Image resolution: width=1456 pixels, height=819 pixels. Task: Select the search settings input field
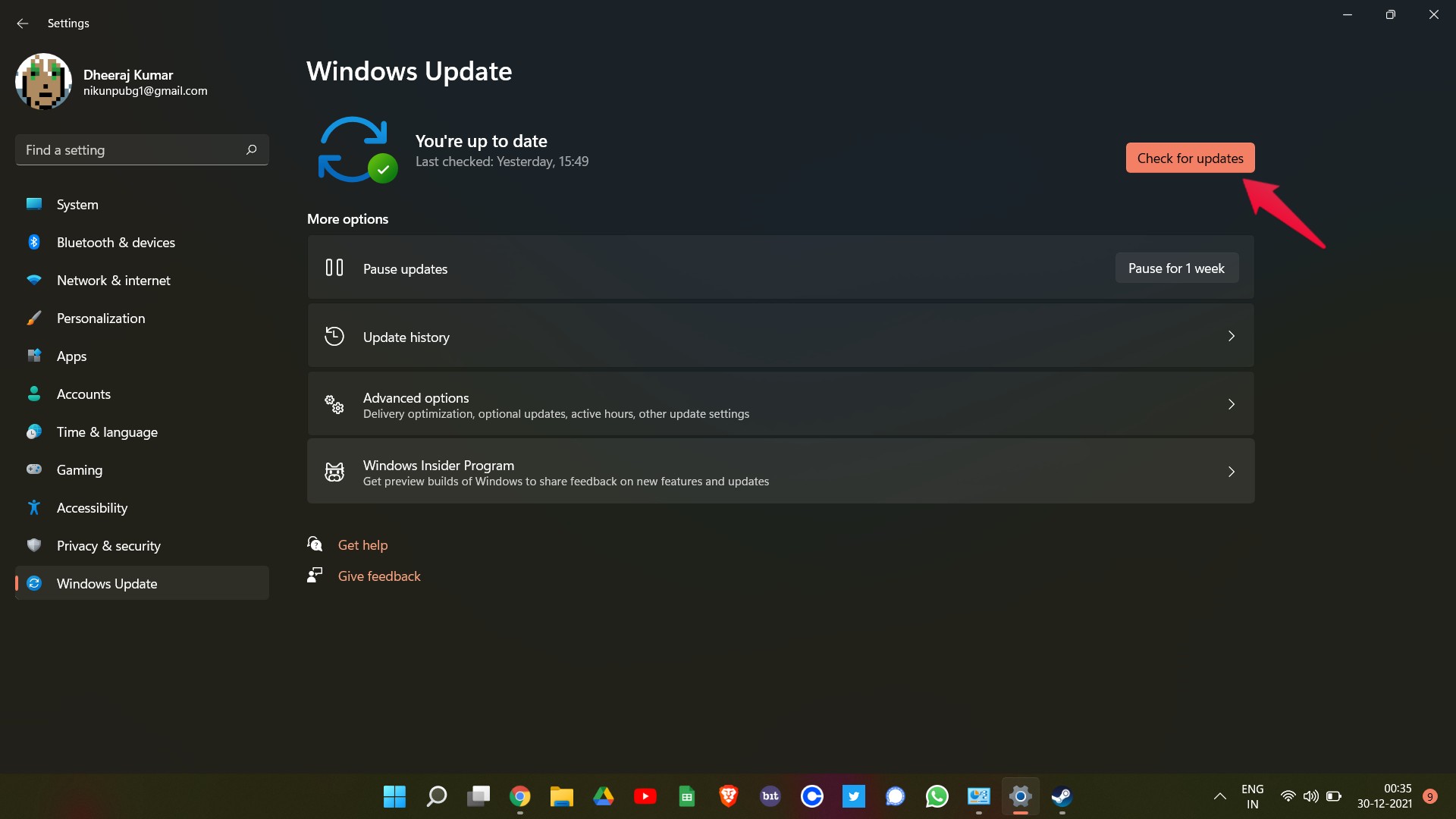click(x=141, y=150)
